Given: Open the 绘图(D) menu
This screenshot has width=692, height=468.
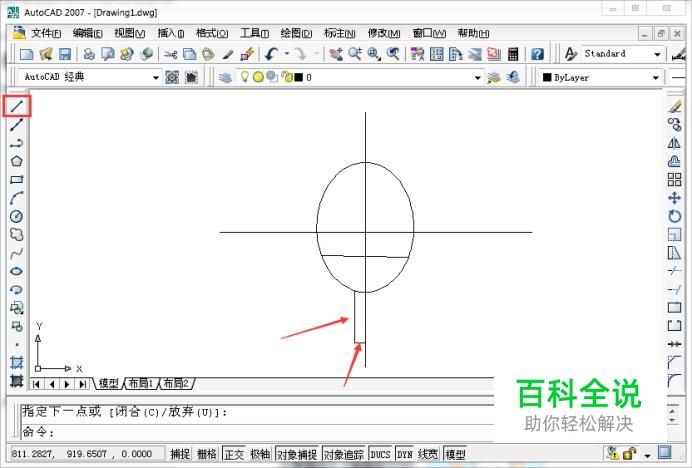Looking at the screenshot, I should 296,33.
